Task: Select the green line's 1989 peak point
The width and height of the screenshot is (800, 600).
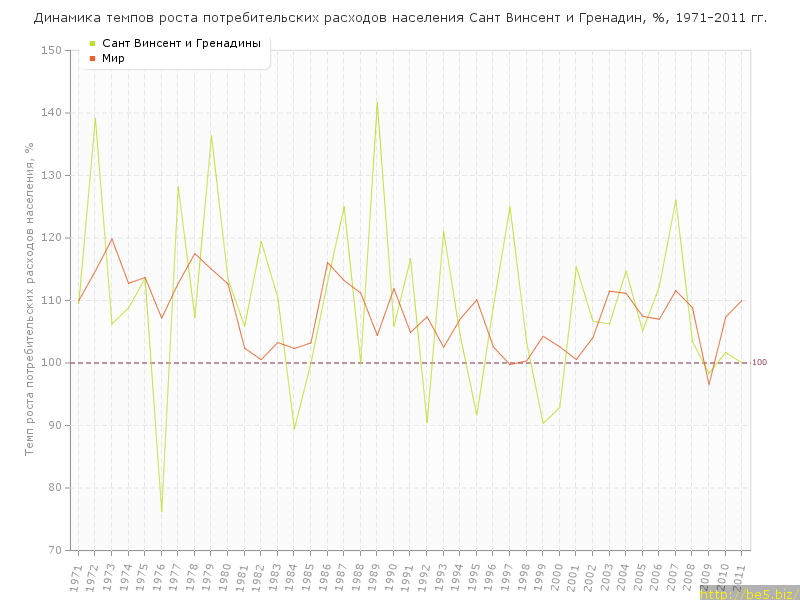Action: coord(377,101)
